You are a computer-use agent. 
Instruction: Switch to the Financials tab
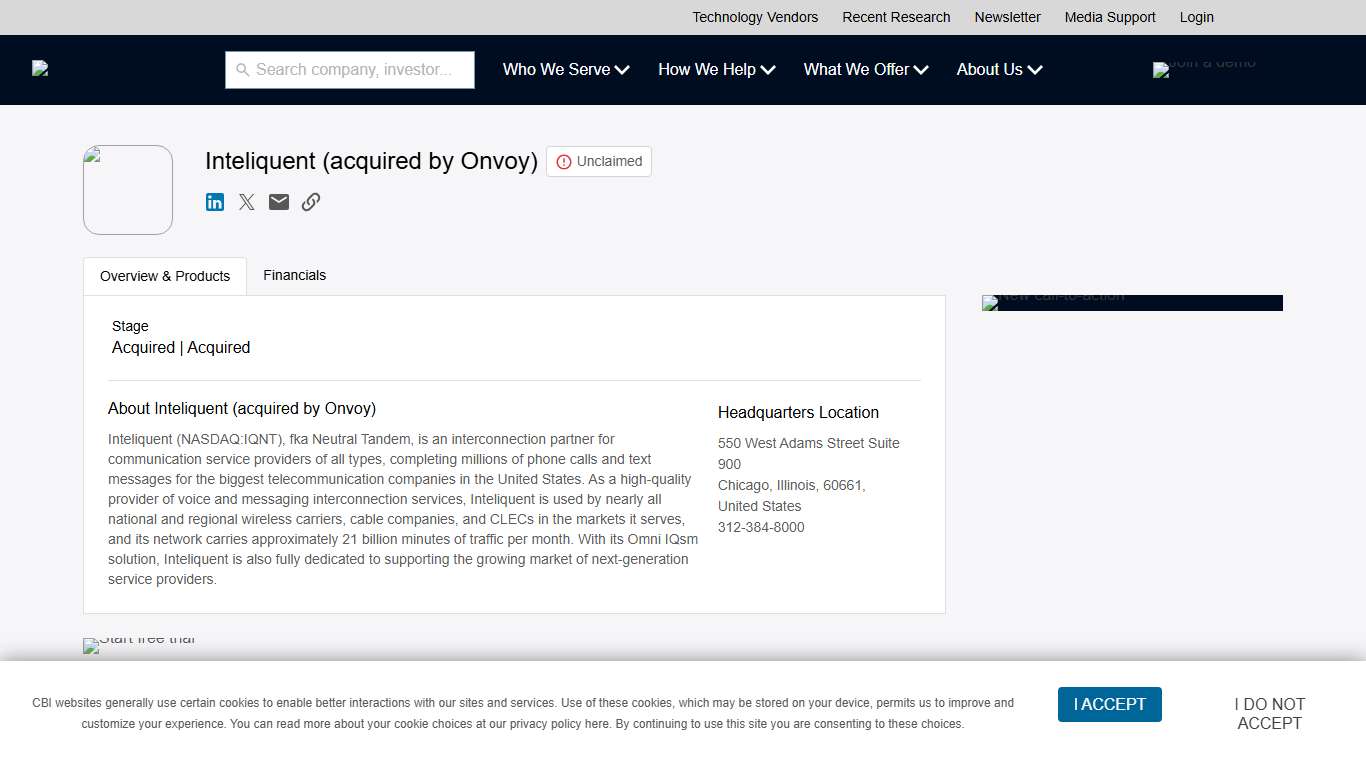pos(294,275)
